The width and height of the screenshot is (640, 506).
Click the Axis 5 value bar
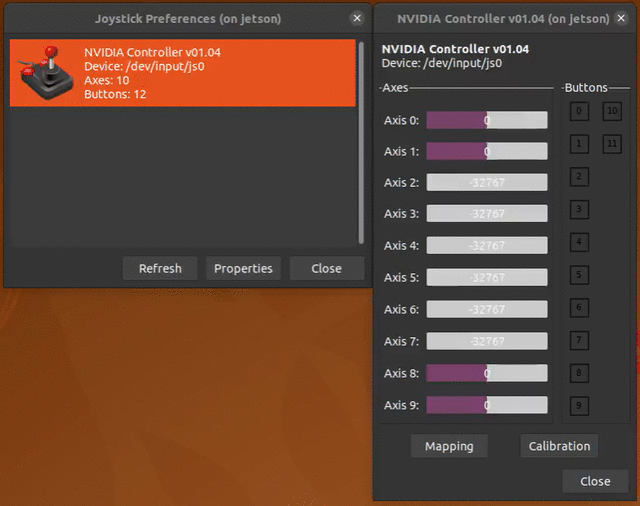click(x=487, y=277)
